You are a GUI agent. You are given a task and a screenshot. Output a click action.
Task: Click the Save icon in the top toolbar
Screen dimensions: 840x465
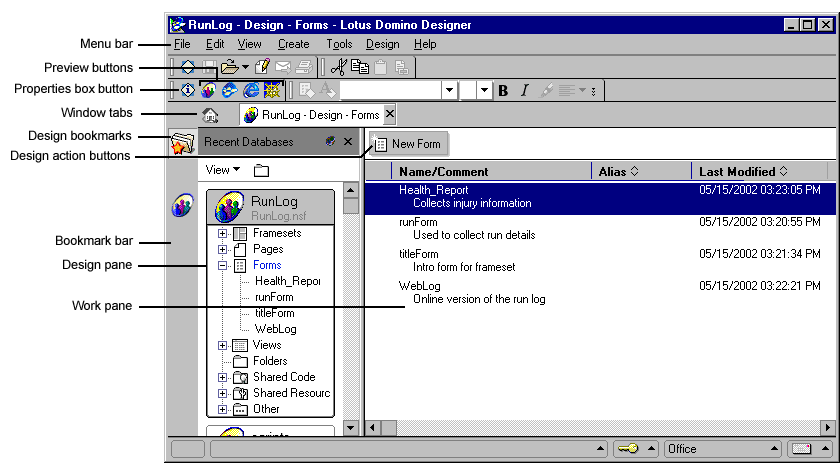[x=209, y=67]
